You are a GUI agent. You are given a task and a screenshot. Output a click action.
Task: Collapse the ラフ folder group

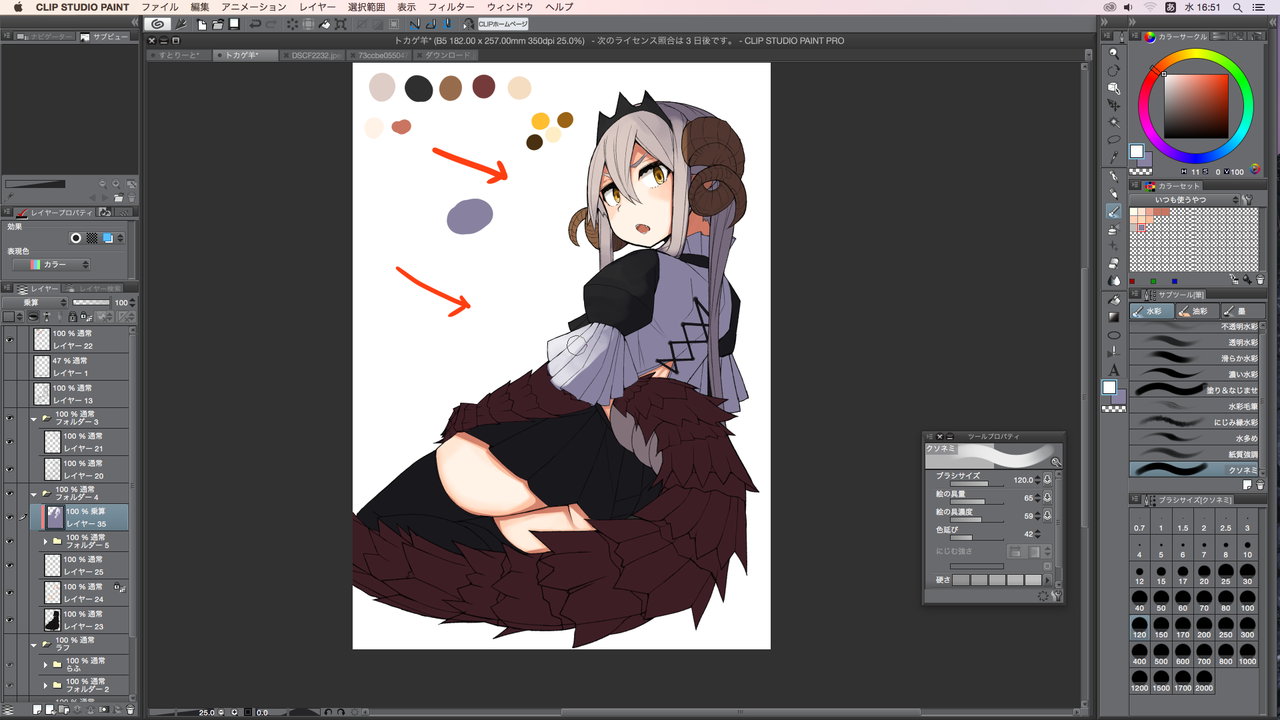[x=34, y=645]
